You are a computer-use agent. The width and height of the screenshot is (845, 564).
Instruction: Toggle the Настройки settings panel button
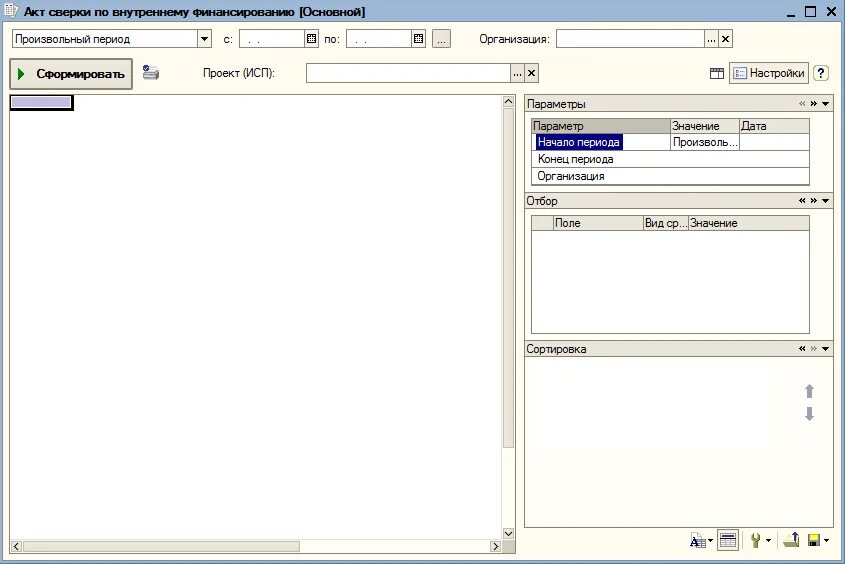point(769,73)
